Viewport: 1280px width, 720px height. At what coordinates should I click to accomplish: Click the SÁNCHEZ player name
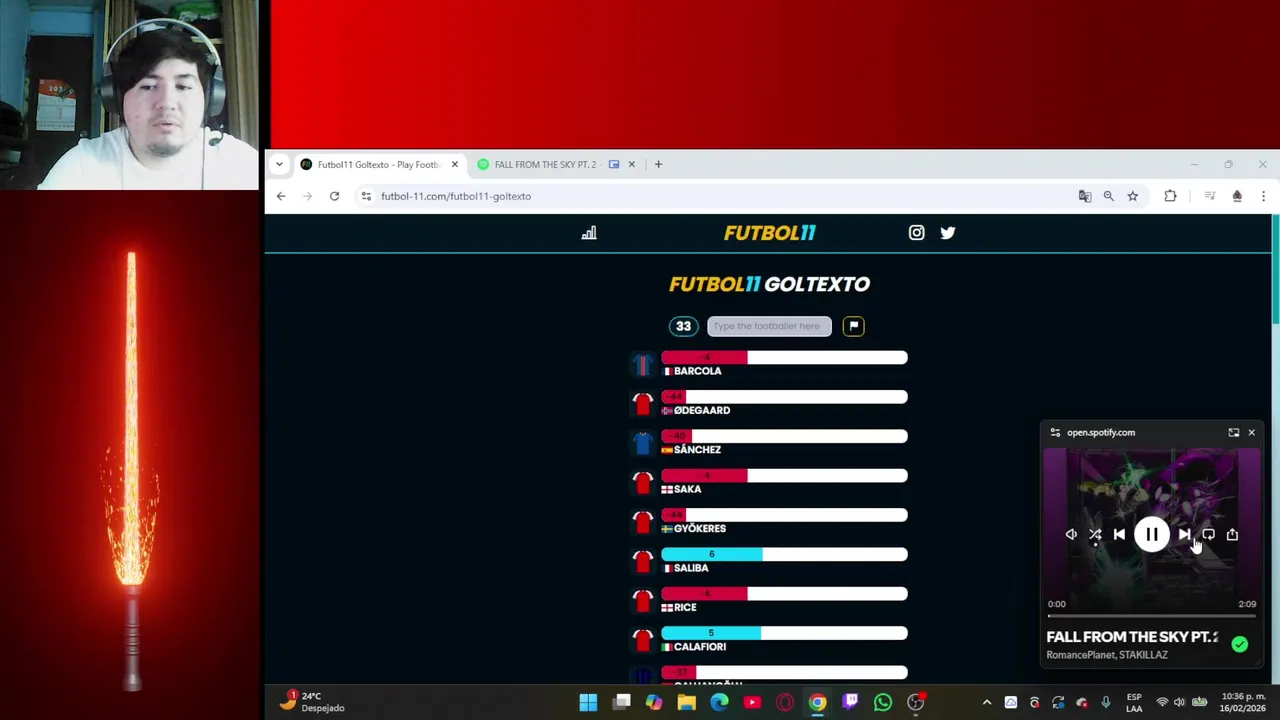(697, 450)
